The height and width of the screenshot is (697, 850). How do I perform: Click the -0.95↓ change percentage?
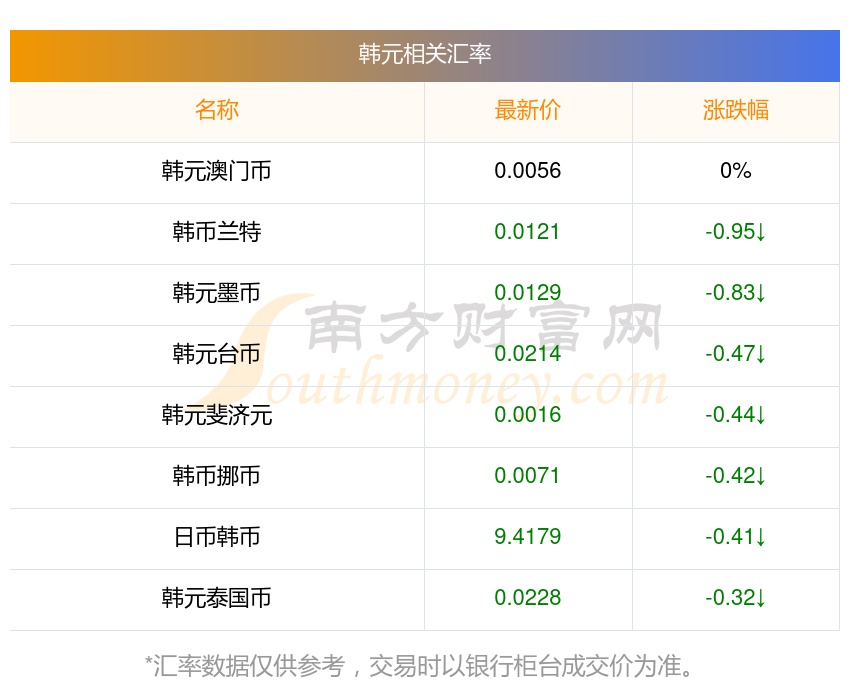(736, 232)
